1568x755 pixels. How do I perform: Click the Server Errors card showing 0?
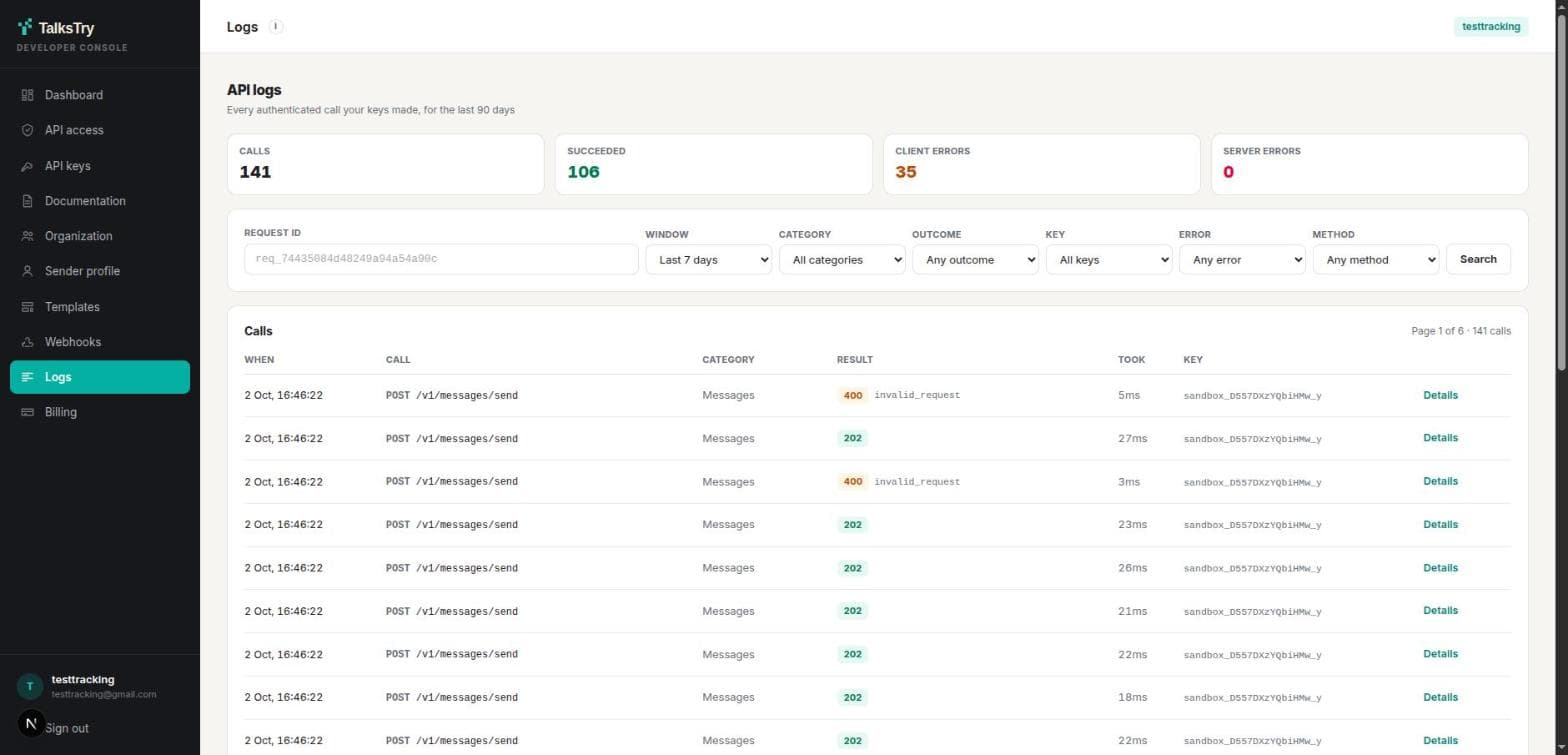pos(1370,164)
